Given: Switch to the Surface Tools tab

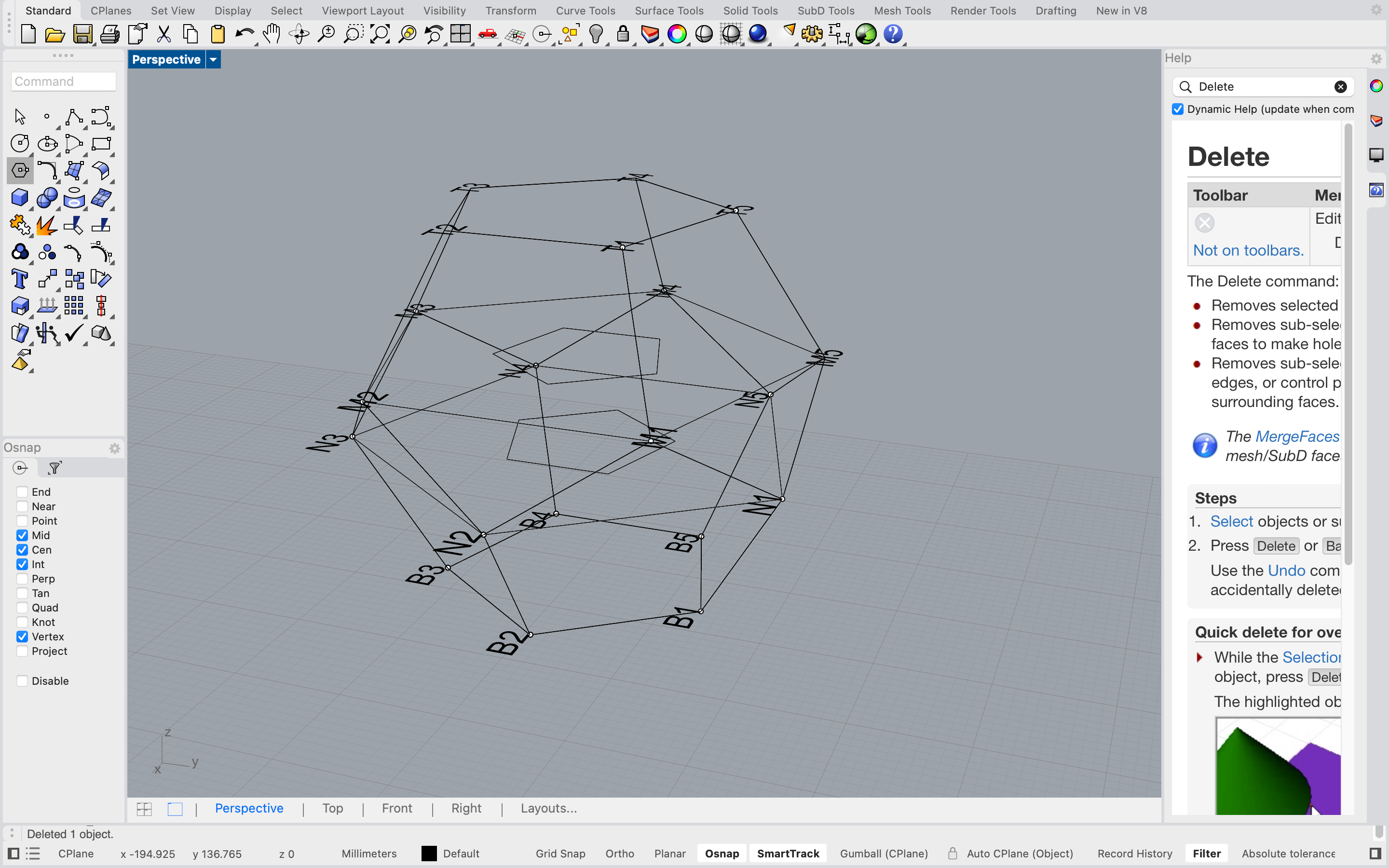Looking at the screenshot, I should pos(668,10).
